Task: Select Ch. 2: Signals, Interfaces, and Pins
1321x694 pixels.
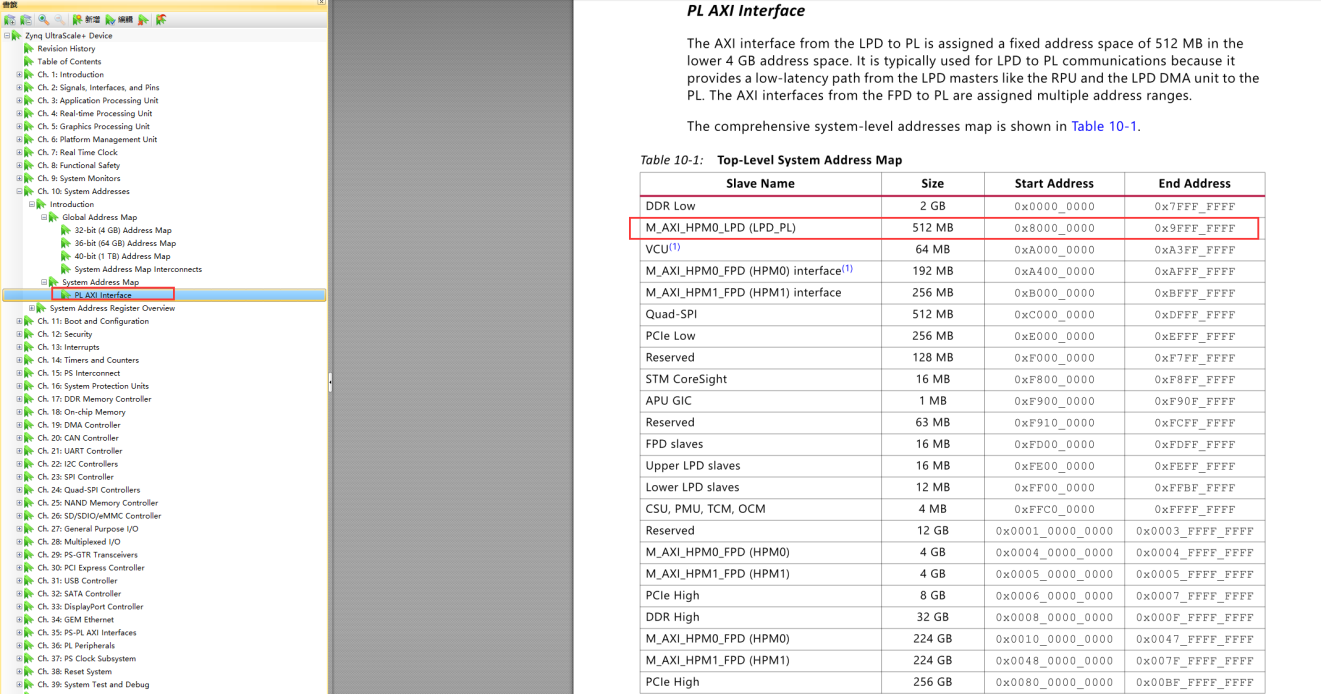Action: click(98, 87)
